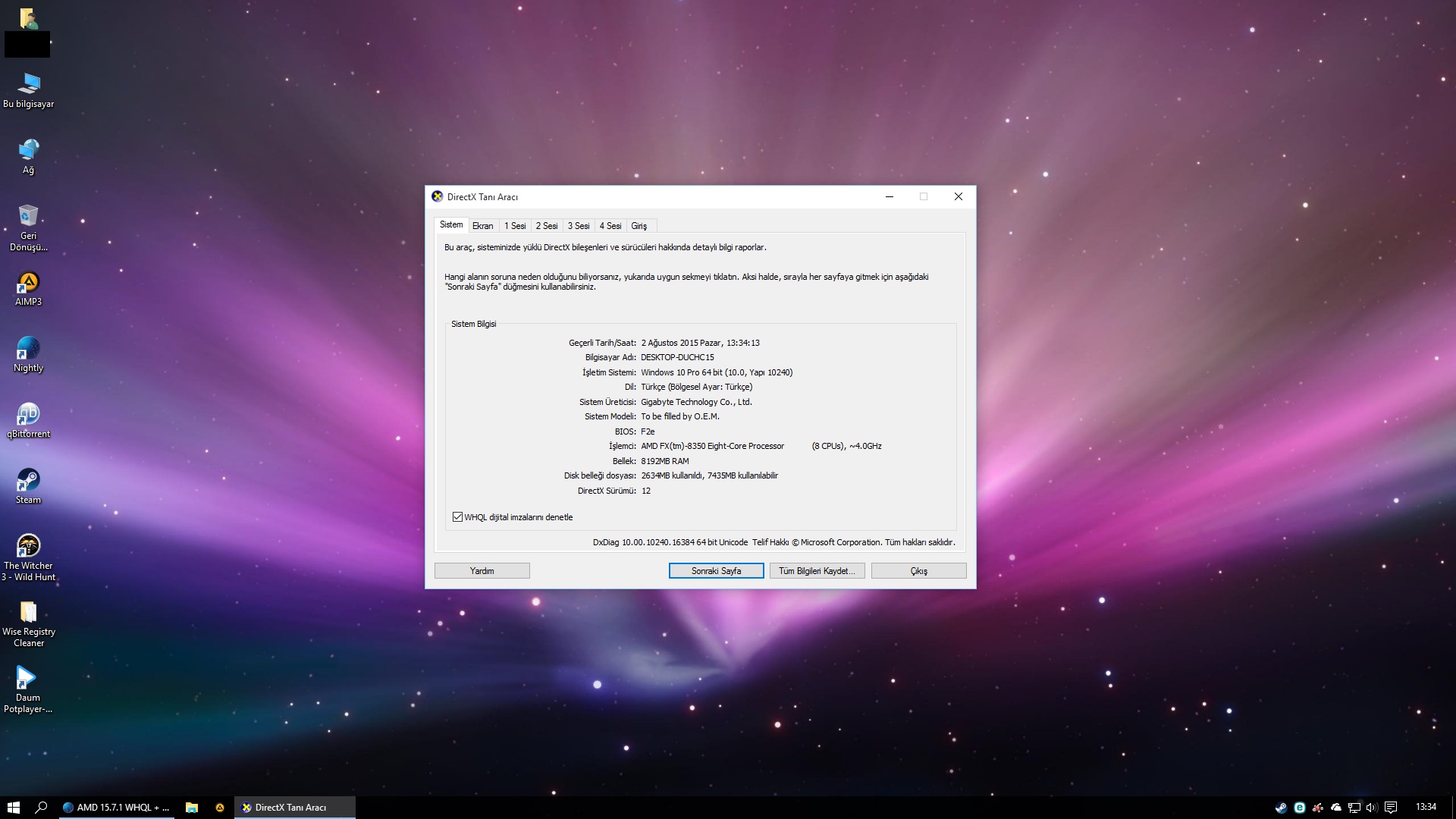This screenshot has width=1456, height=819.
Task: Expand the 3 Sesi tab
Action: [578, 225]
